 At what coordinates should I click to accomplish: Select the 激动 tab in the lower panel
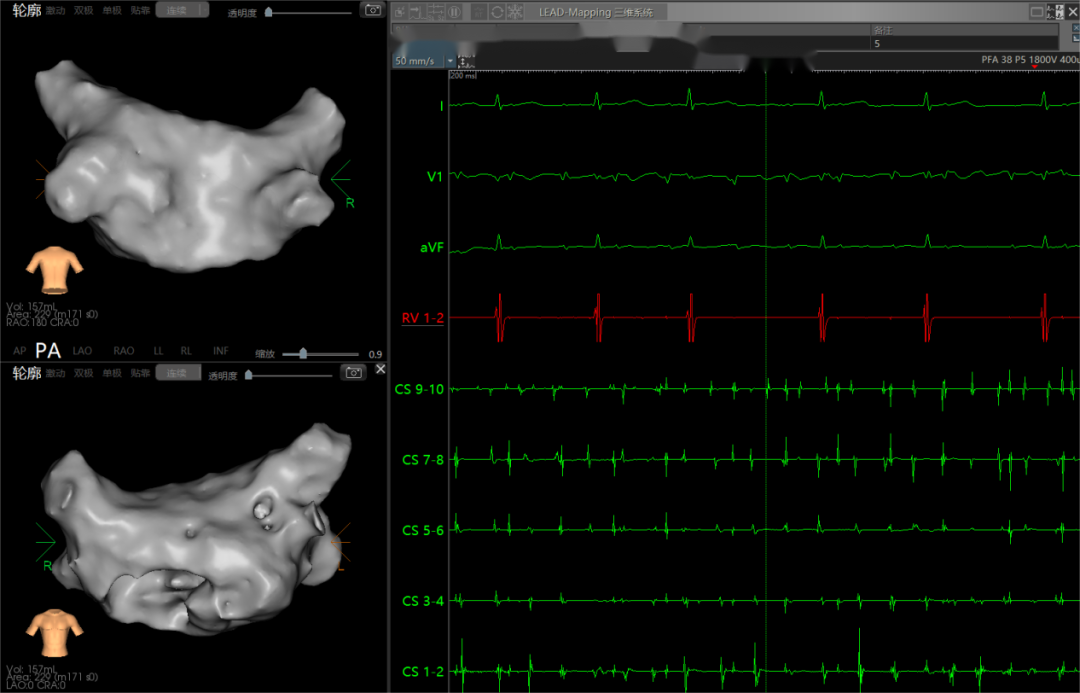coord(55,373)
